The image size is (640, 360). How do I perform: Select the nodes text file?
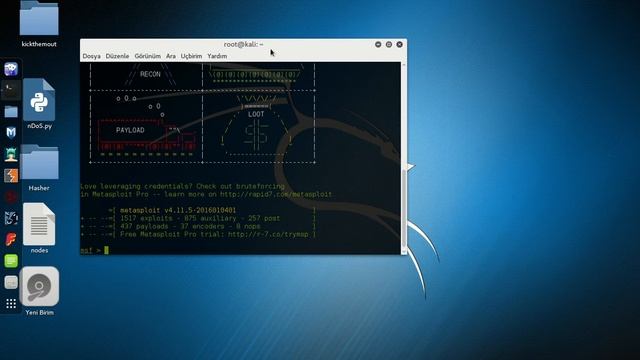click(x=39, y=229)
